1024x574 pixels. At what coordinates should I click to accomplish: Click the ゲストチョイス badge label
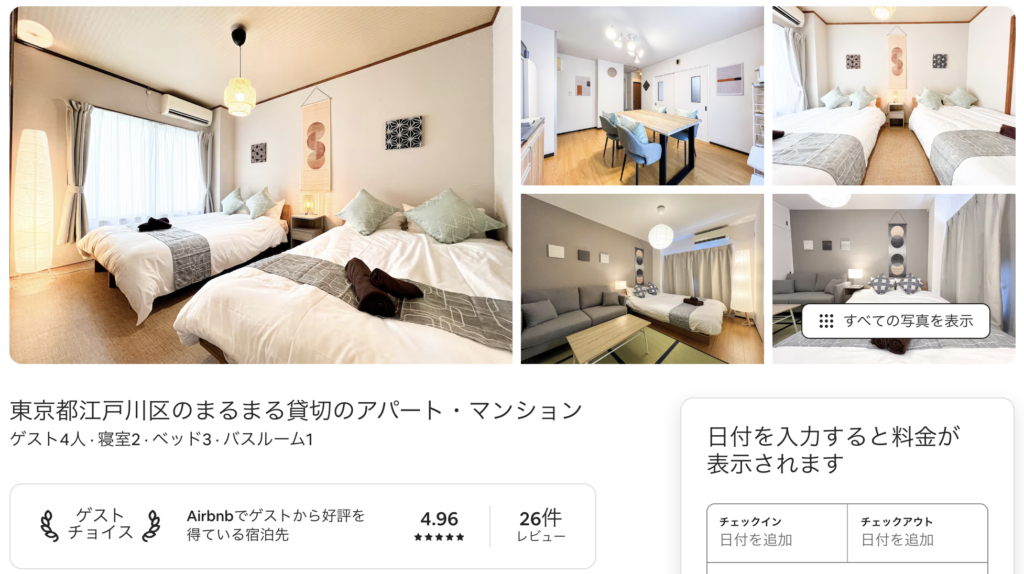click(101, 524)
